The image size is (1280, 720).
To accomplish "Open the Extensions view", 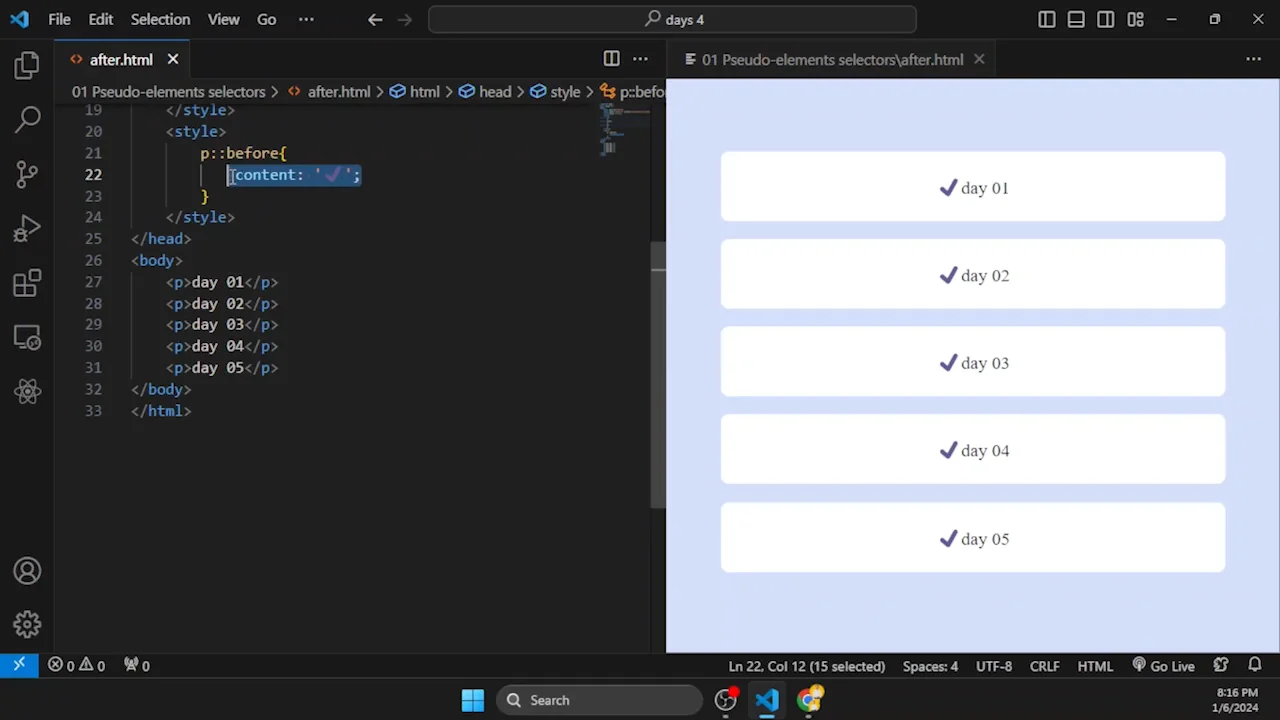I will tap(27, 283).
